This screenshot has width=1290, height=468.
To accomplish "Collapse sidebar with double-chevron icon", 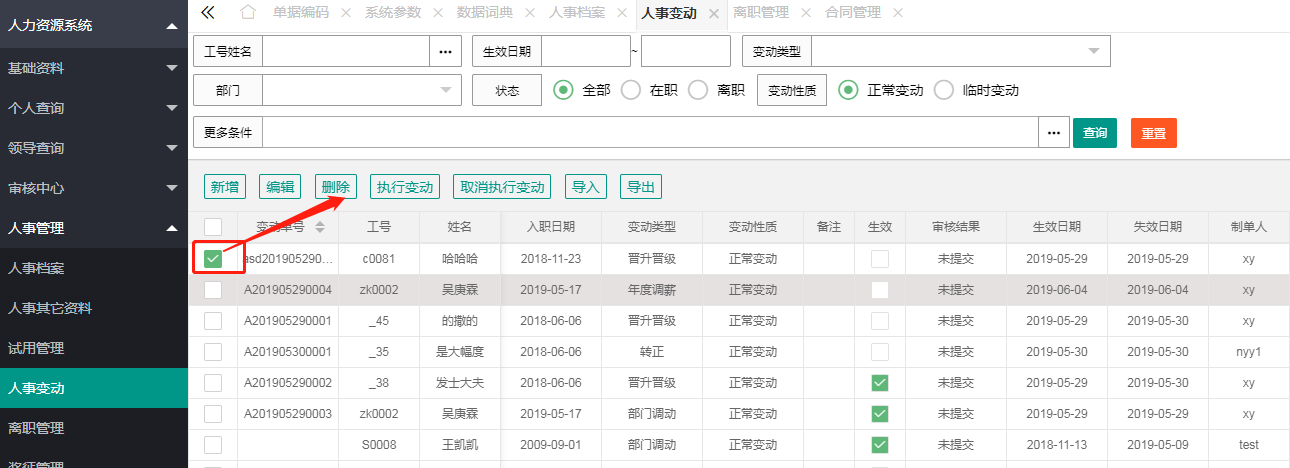I will point(208,13).
